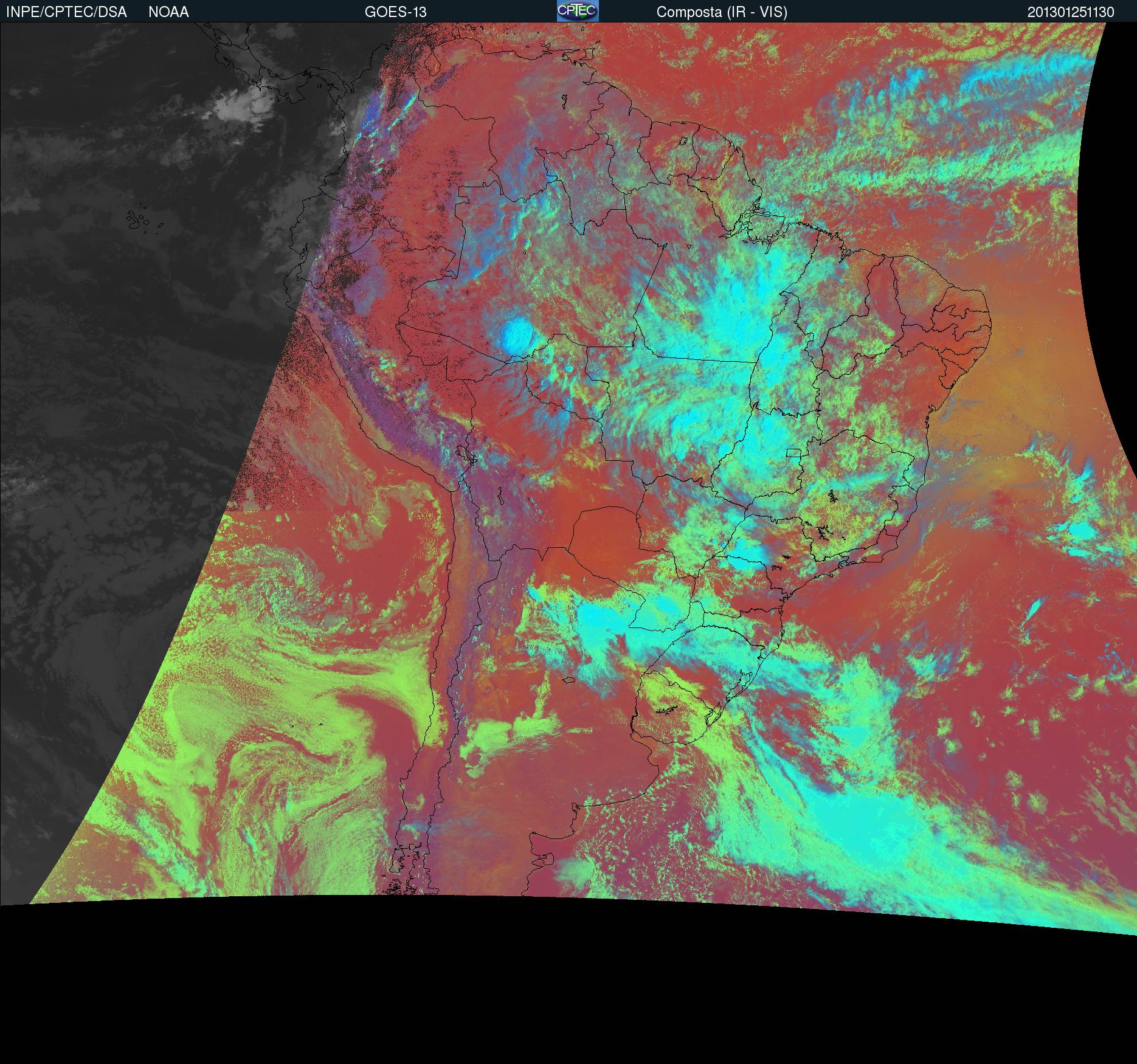Viewport: 1137px width, 1064px height.
Task: Click the Composta (IR - VIS) title
Action: pos(722,12)
